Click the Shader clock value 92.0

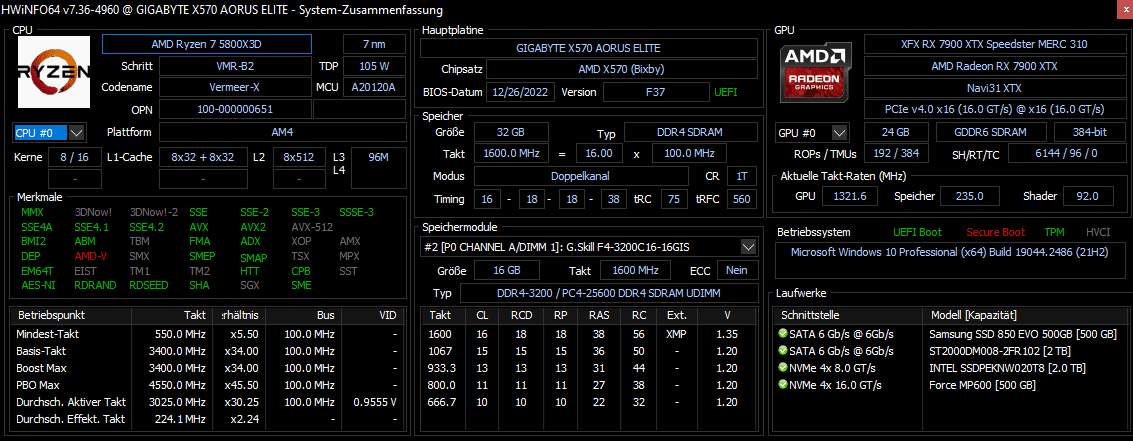point(1087,196)
